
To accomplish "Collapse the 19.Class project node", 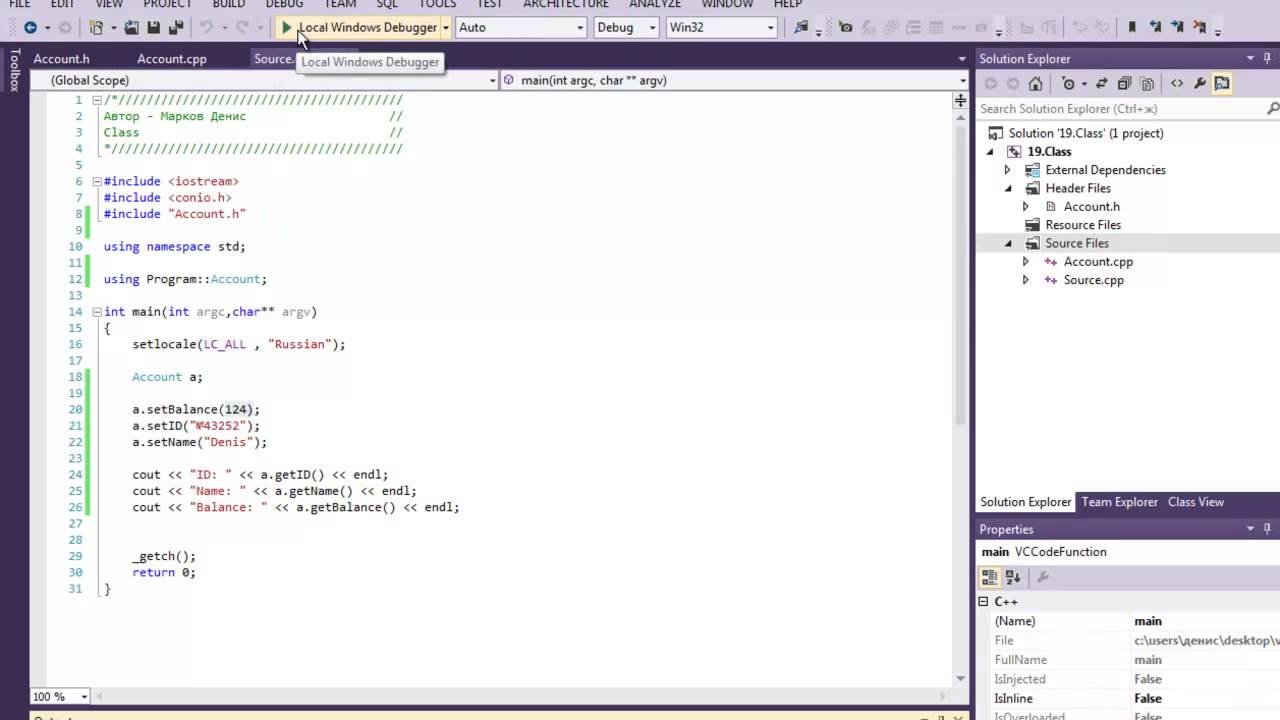I will click(991, 152).
